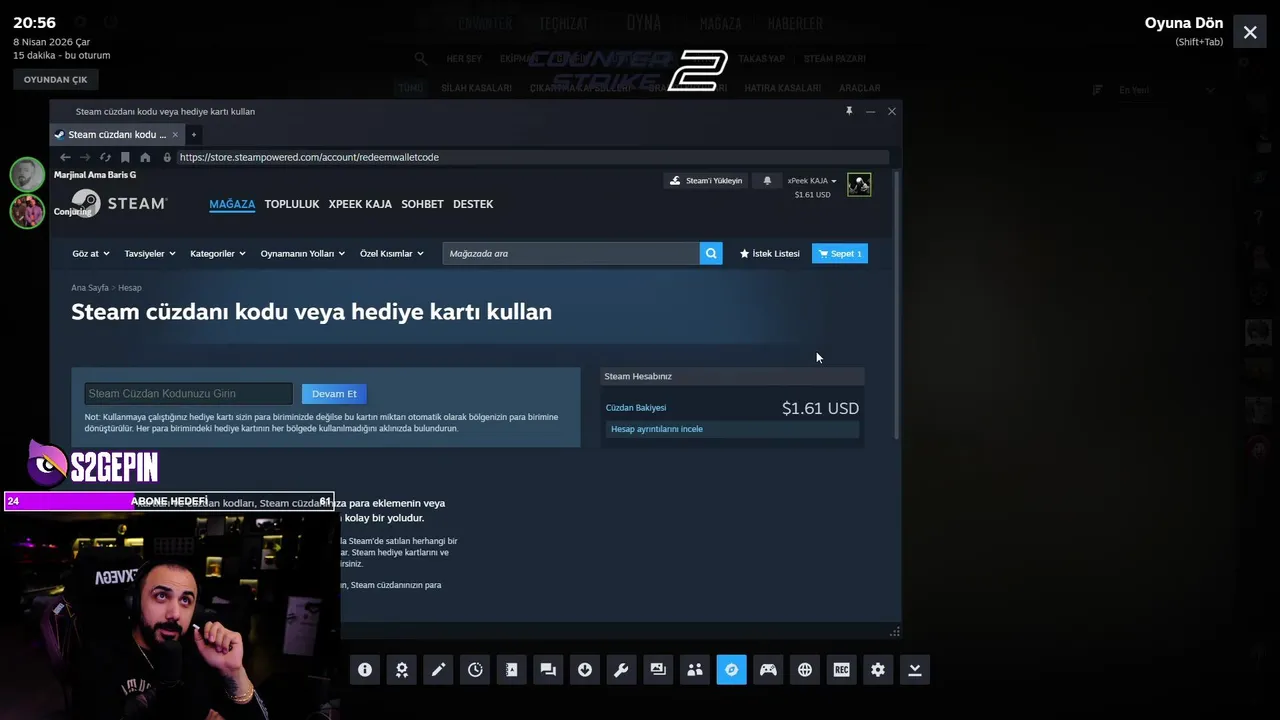
Task: Click OYUNDAN ÇIK button
Action: [x=55, y=79]
